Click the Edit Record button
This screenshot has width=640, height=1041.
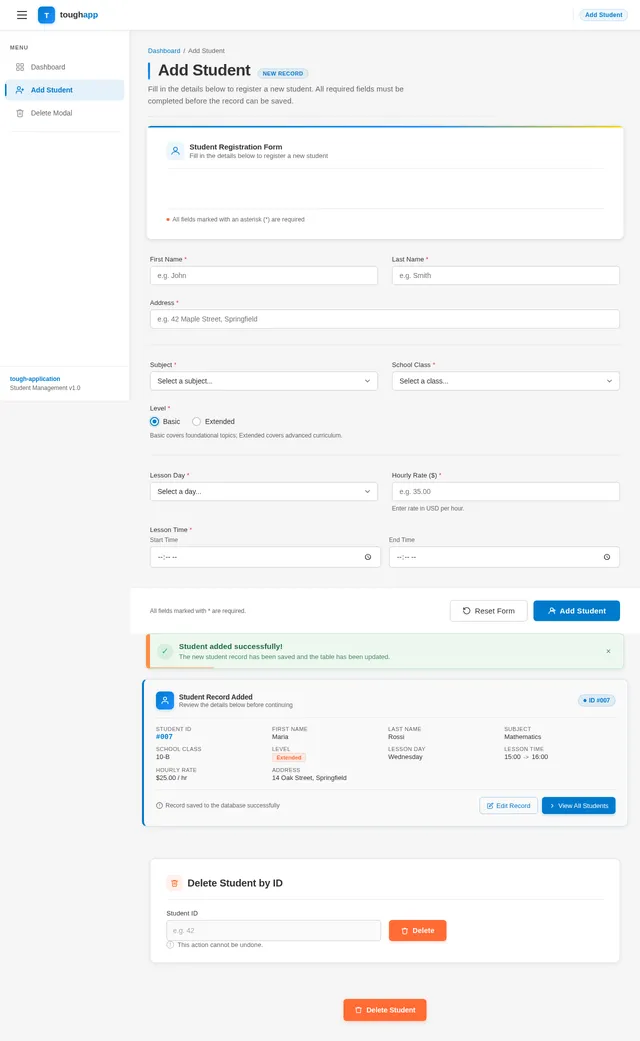click(x=509, y=805)
